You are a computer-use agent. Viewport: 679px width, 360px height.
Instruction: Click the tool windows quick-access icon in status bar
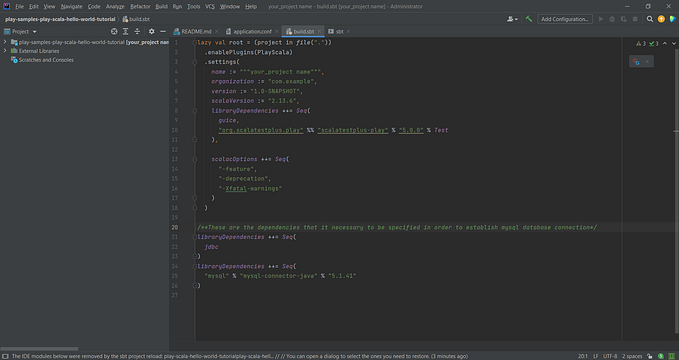(5, 356)
